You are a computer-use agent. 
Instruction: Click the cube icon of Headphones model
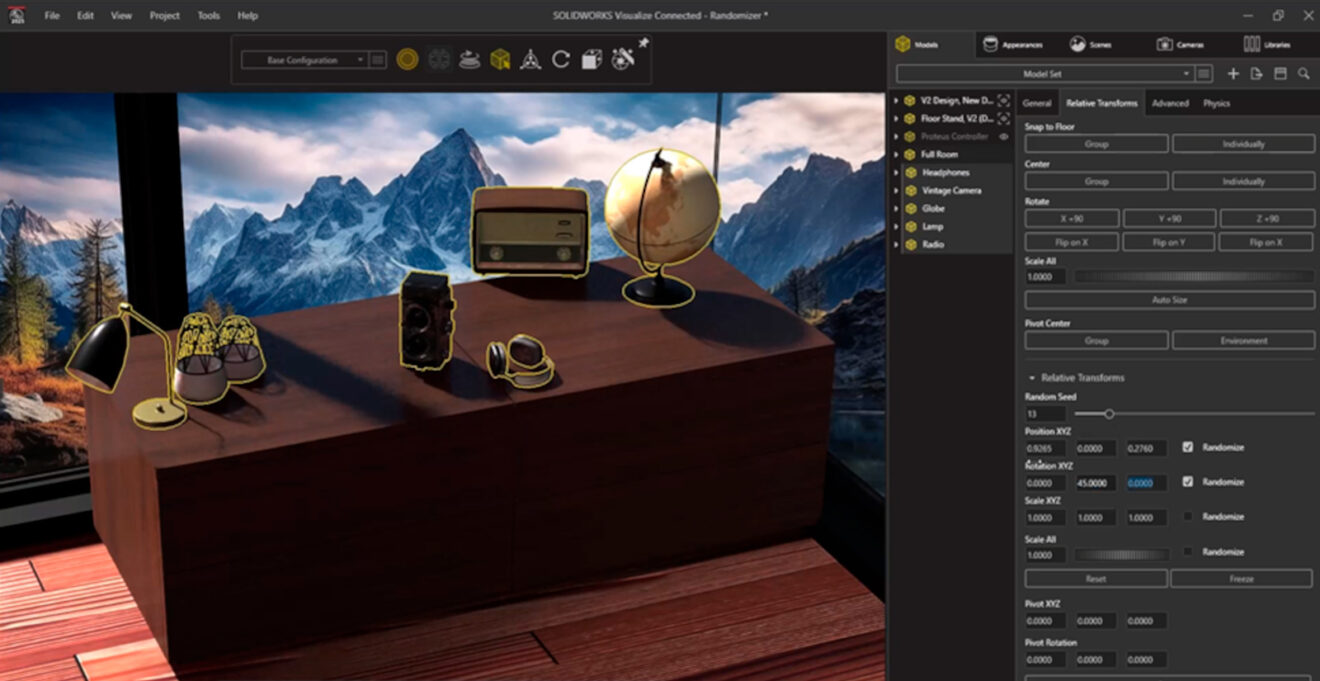[910, 172]
